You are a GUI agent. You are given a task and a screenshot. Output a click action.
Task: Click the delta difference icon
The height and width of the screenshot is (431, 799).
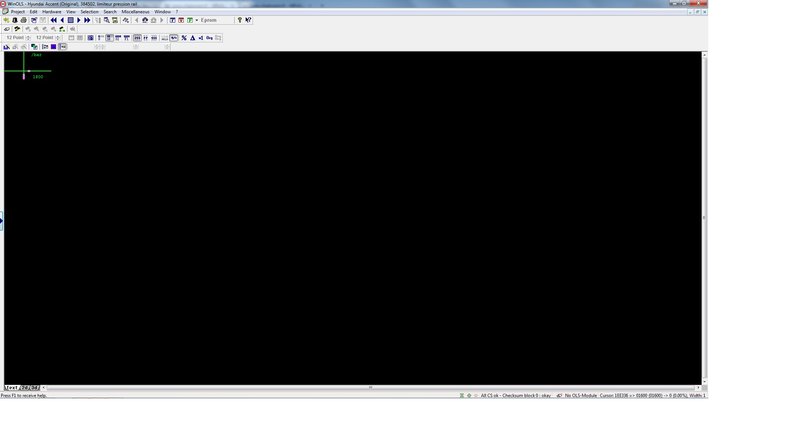pos(193,38)
